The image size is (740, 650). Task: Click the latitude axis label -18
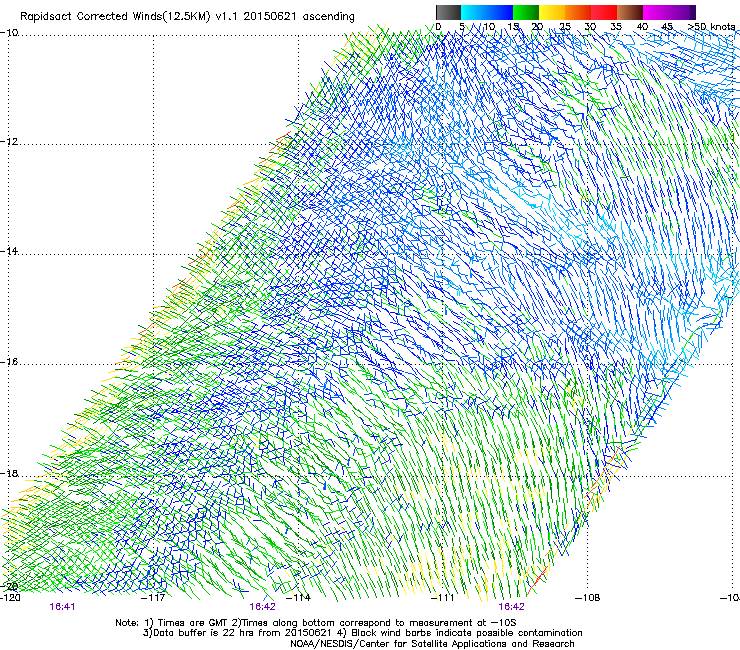[9, 473]
